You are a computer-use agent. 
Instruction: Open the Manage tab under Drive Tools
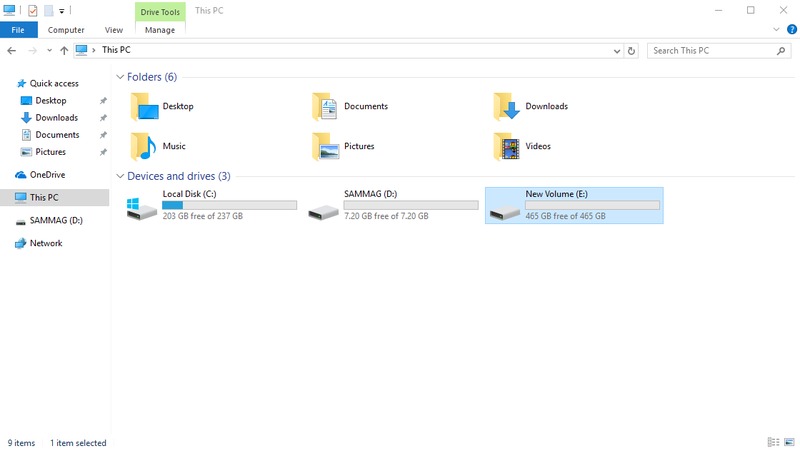(159, 30)
